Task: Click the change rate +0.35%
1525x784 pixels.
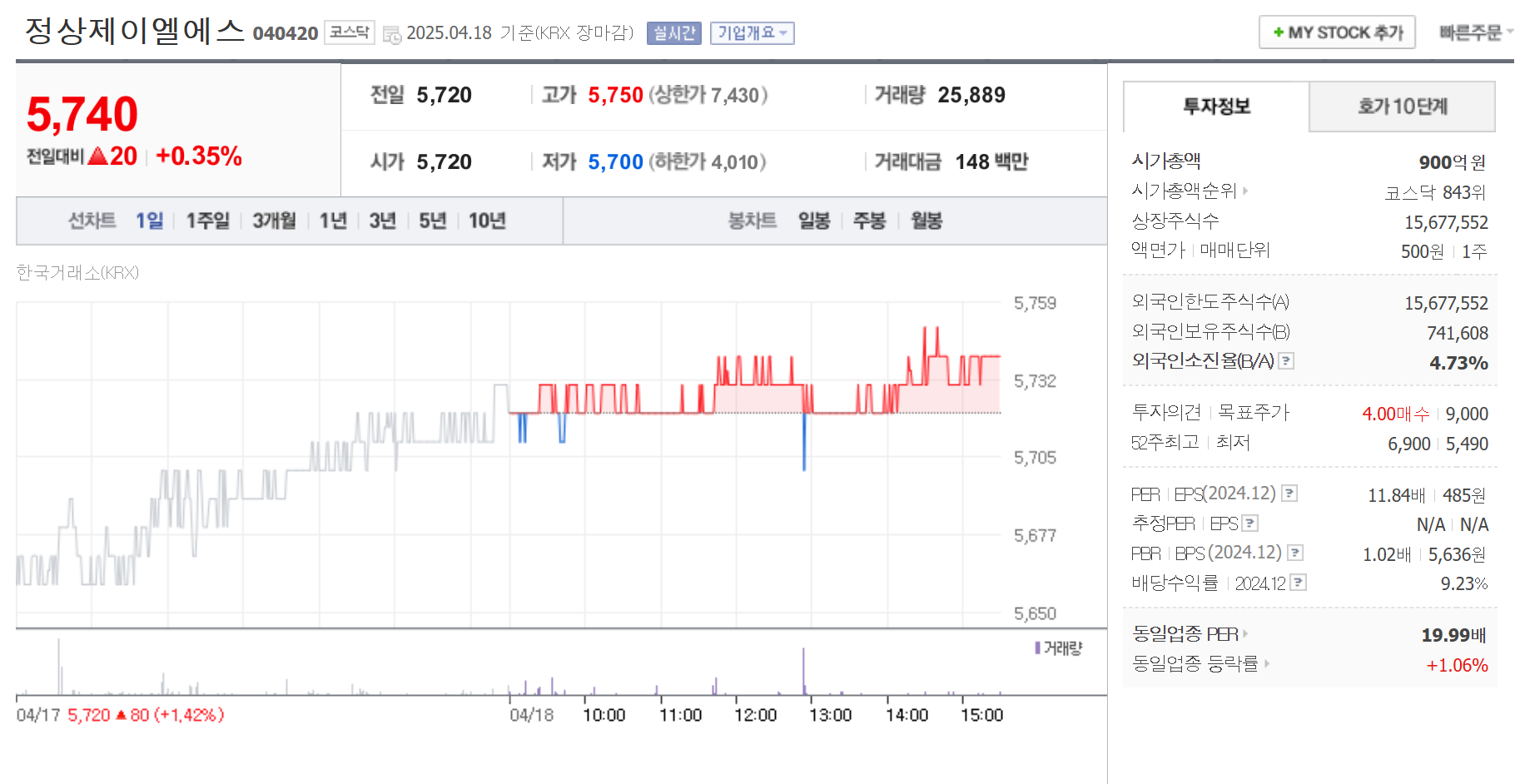Action: [x=199, y=156]
